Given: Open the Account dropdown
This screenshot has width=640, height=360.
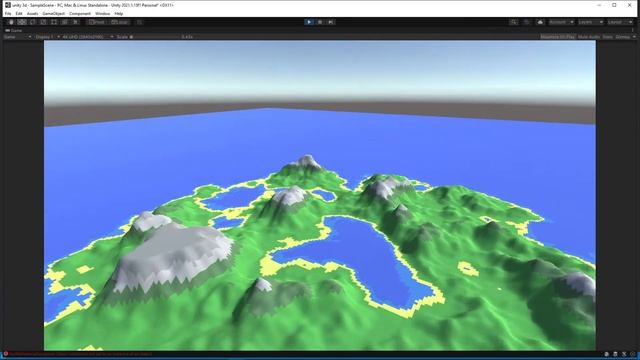Looking at the screenshot, I should pos(561,22).
